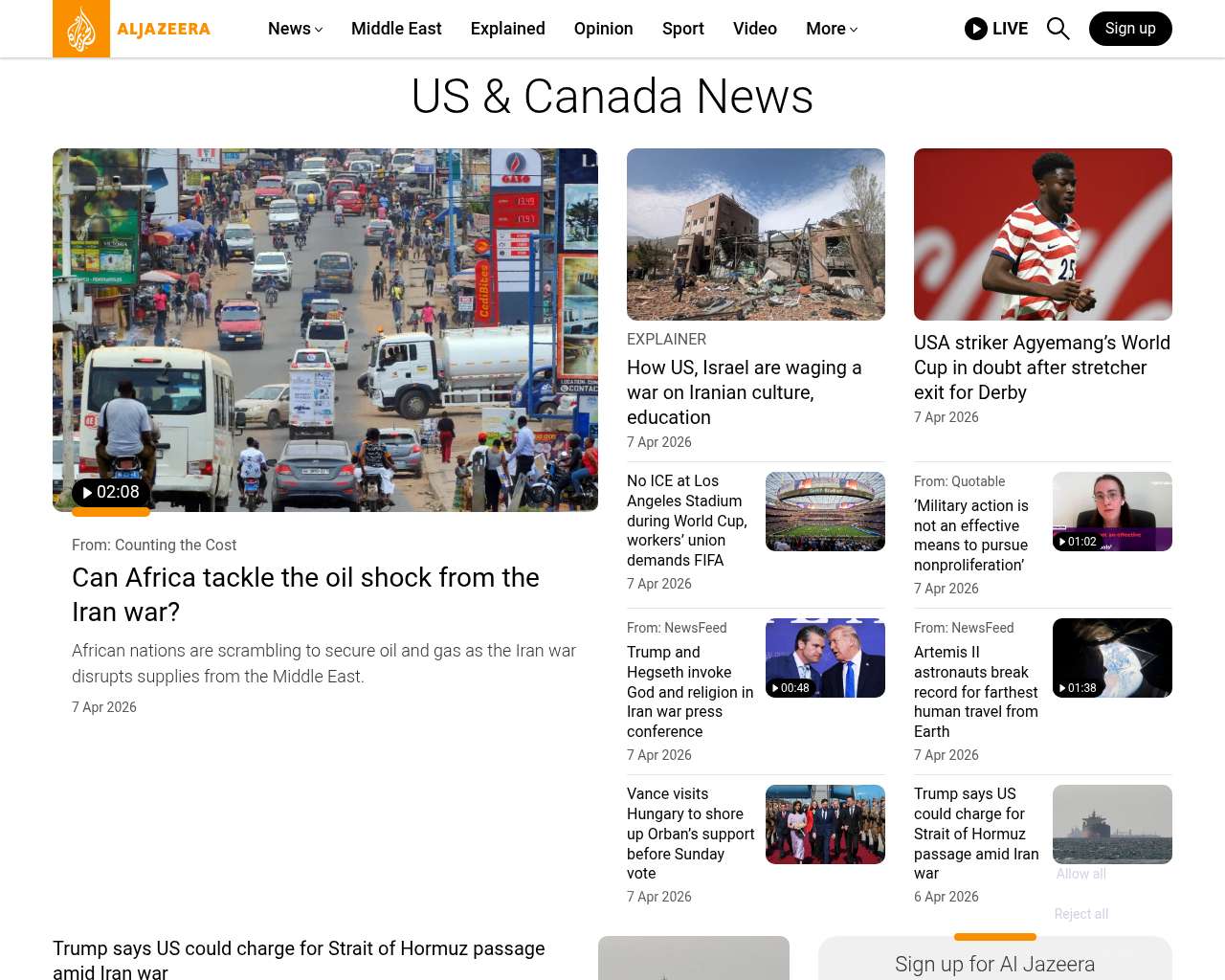Image resolution: width=1225 pixels, height=980 pixels.
Task: Play the 01:02 Quotable video badge
Action: pos(1078,542)
